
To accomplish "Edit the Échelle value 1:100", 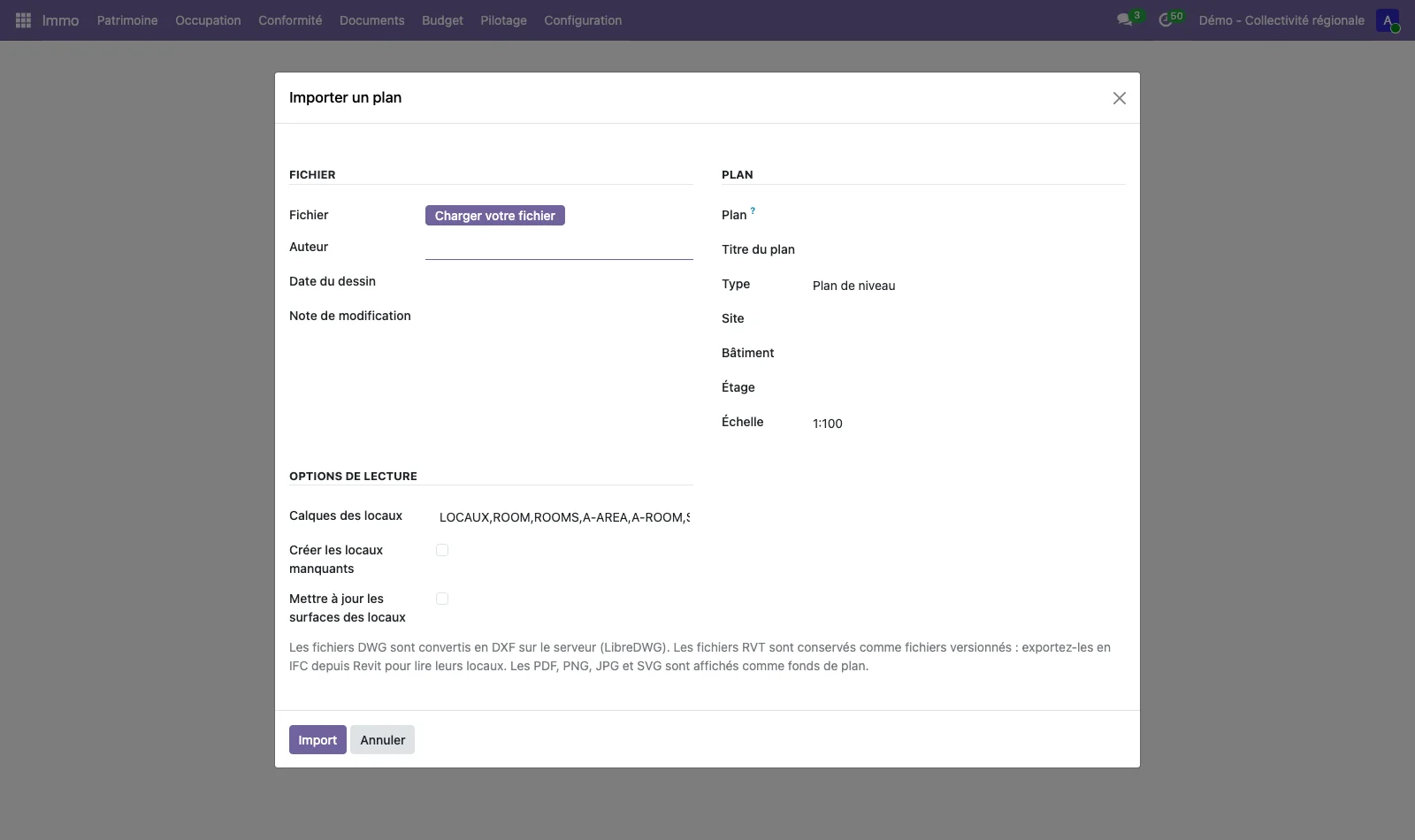I will (968, 424).
